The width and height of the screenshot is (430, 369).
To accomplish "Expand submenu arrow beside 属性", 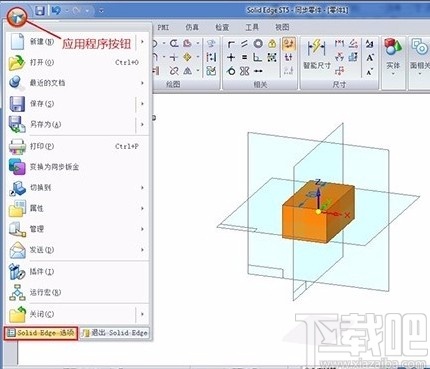I will coord(142,208).
